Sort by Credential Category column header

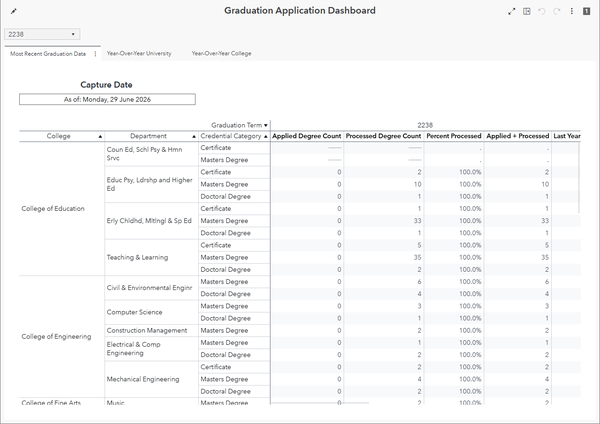pyautogui.click(x=234, y=136)
